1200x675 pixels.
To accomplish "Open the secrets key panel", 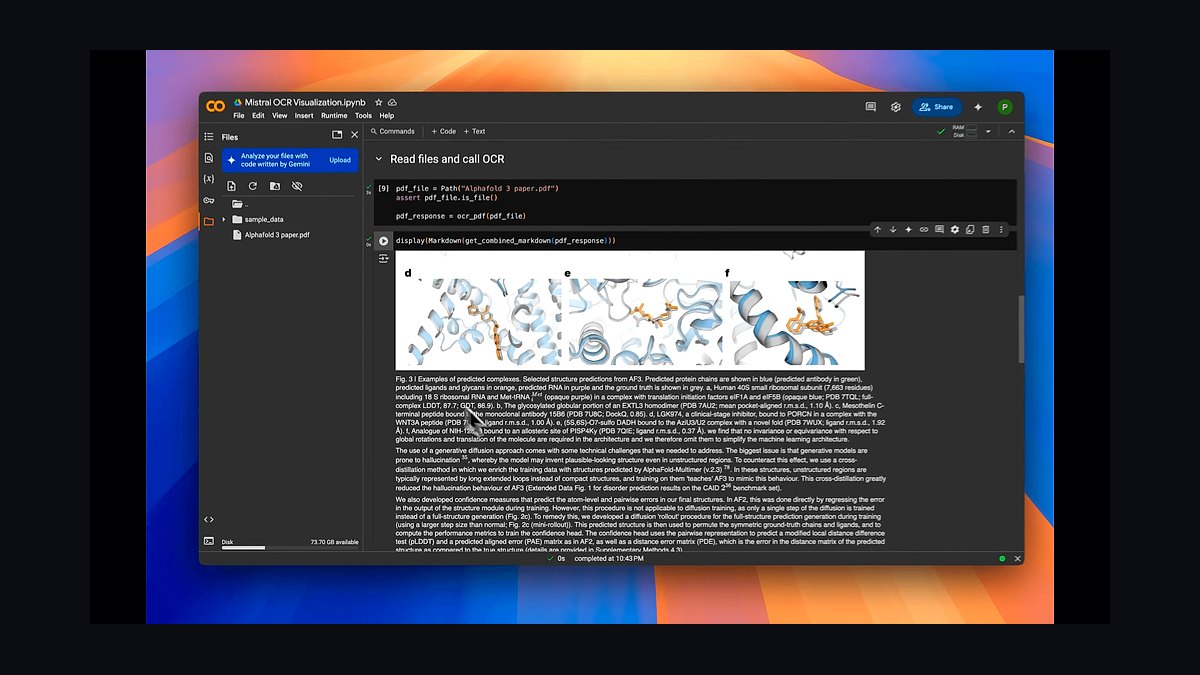I will point(208,200).
